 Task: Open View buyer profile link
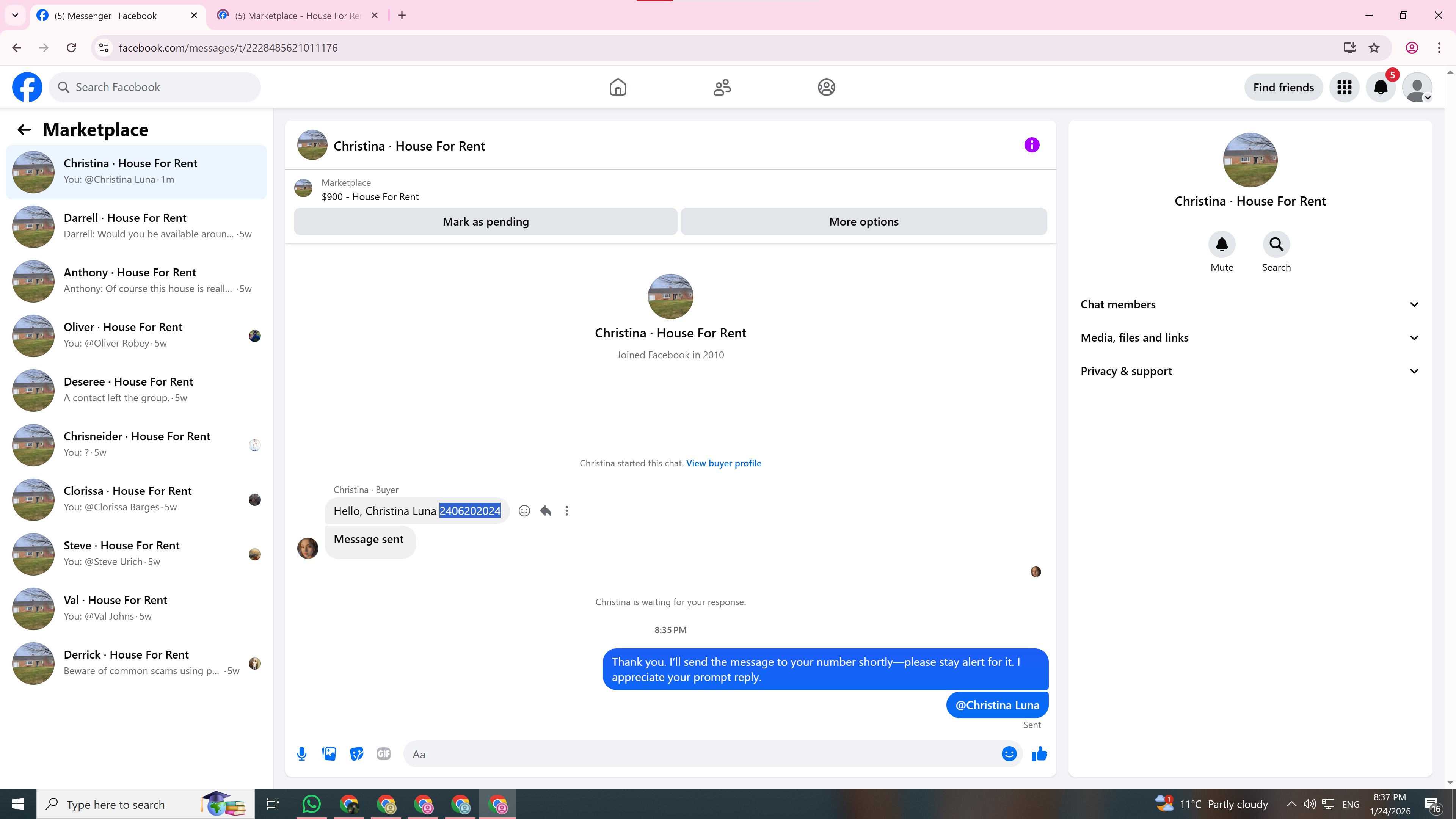[723, 463]
